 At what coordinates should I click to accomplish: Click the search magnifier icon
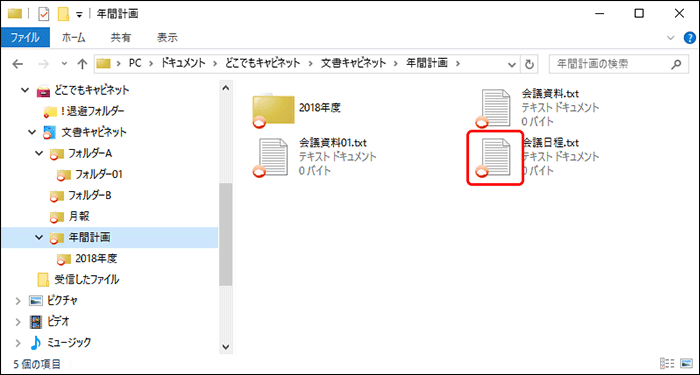click(676, 64)
